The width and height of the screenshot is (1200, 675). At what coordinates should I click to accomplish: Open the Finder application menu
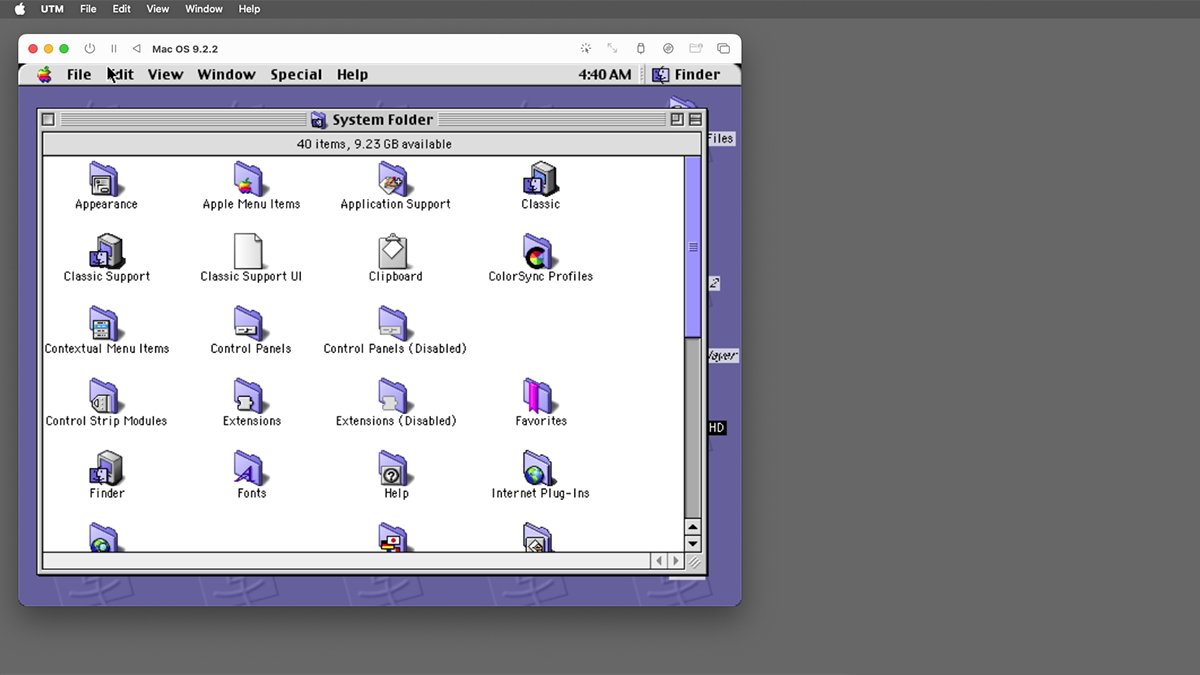(686, 74)
